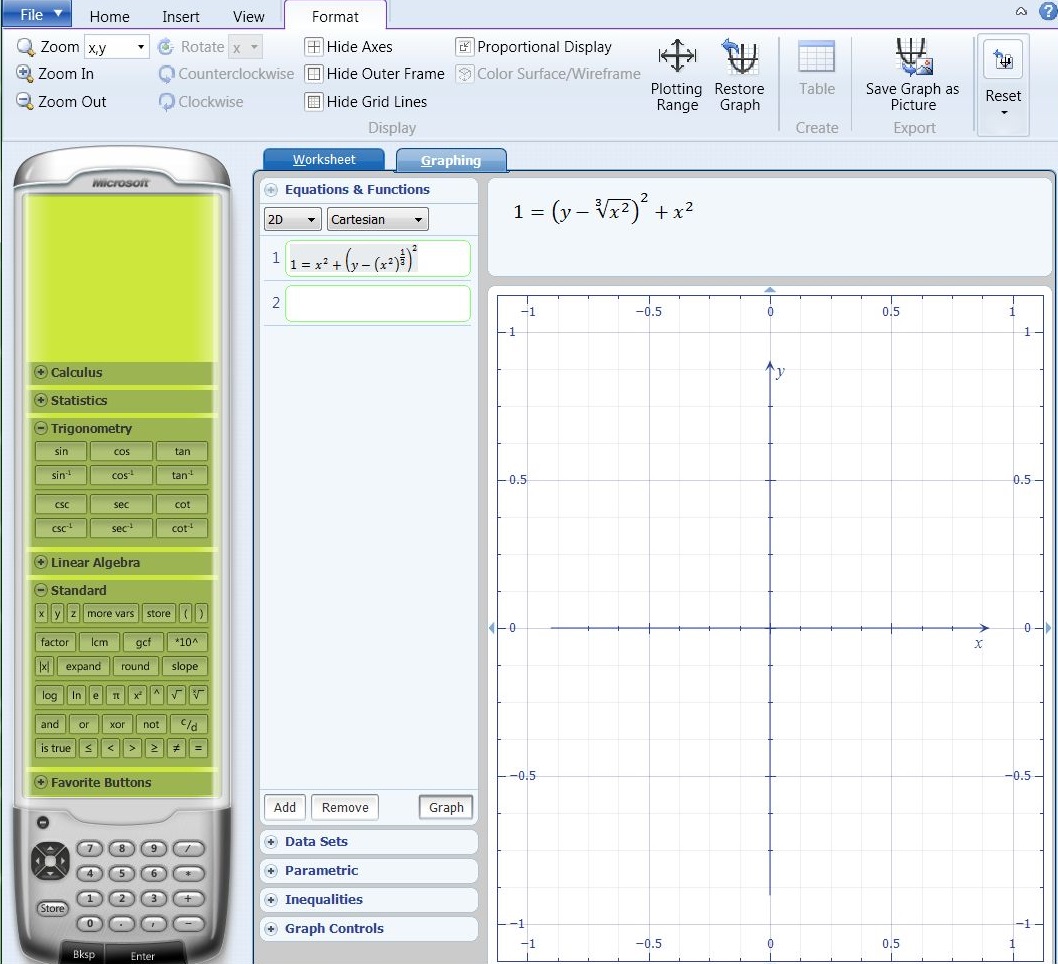The image size is (1058, 964).
Task: Click the Graph button to plot equations
Action: 445,807
